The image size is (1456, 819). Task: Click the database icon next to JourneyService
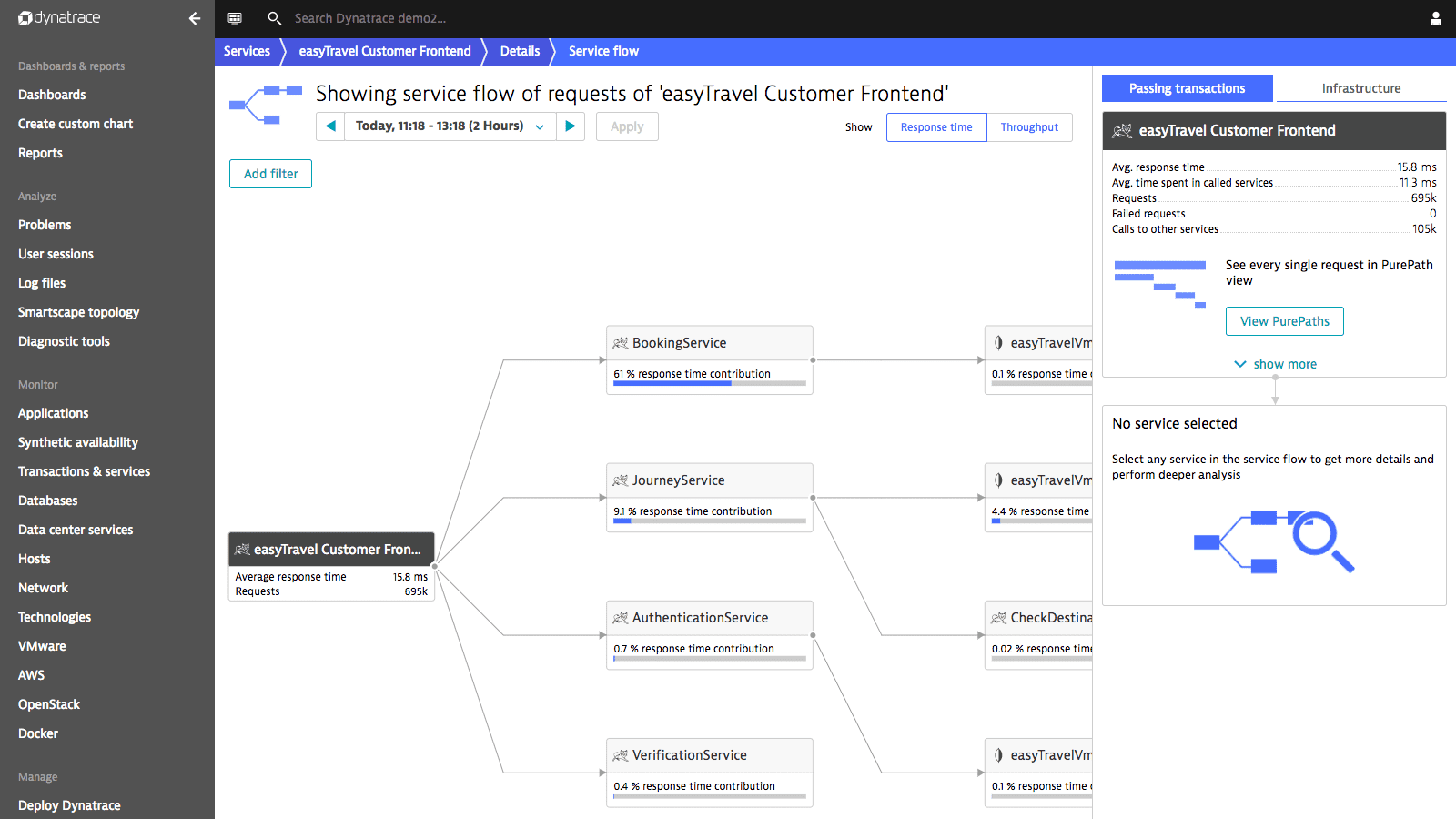[998, 480]
